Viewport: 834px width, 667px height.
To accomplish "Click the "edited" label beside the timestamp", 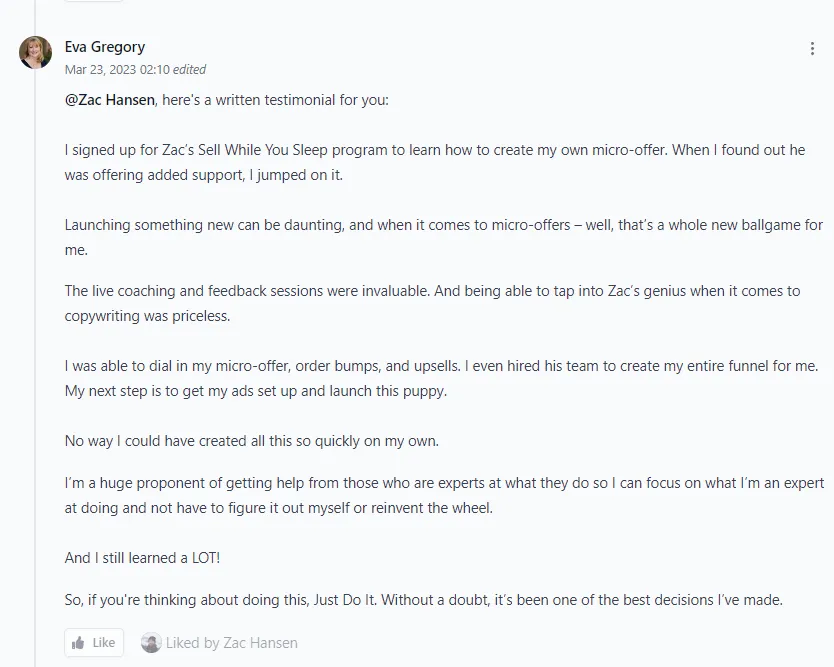I will point(189,69).
